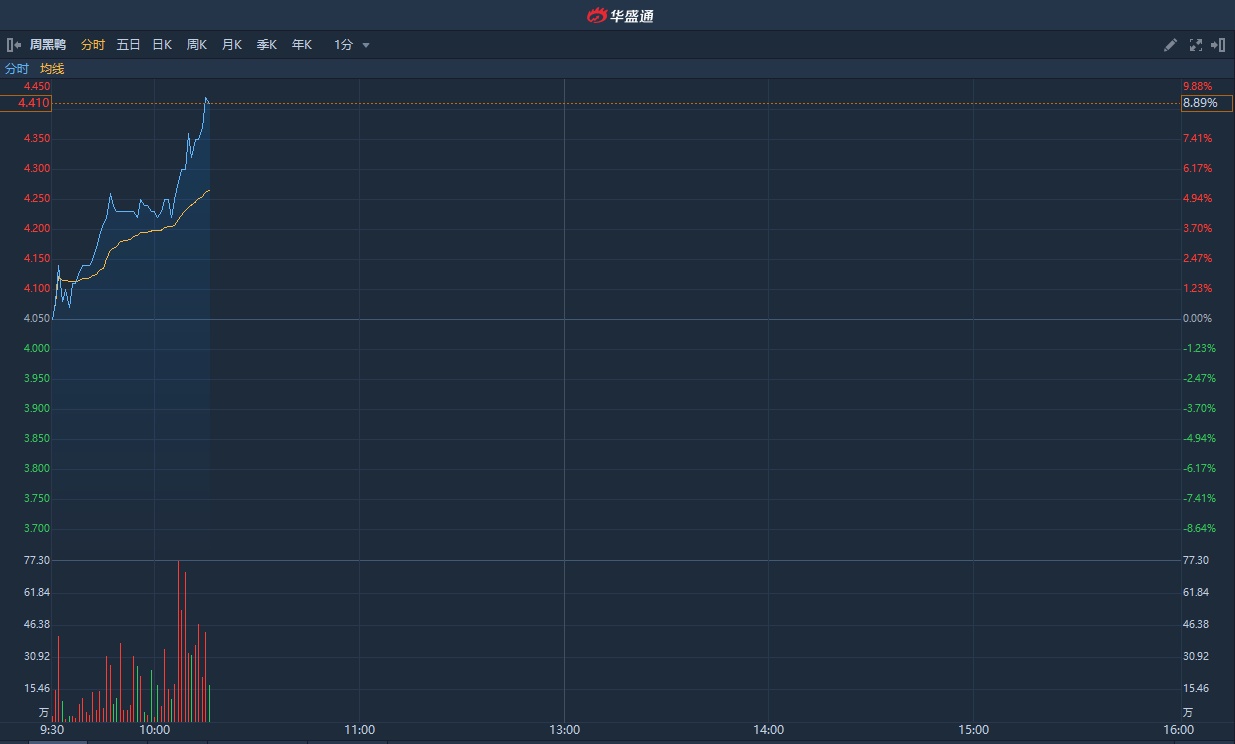Open the 月K monthly chart tab

click(x=232, y=45)
